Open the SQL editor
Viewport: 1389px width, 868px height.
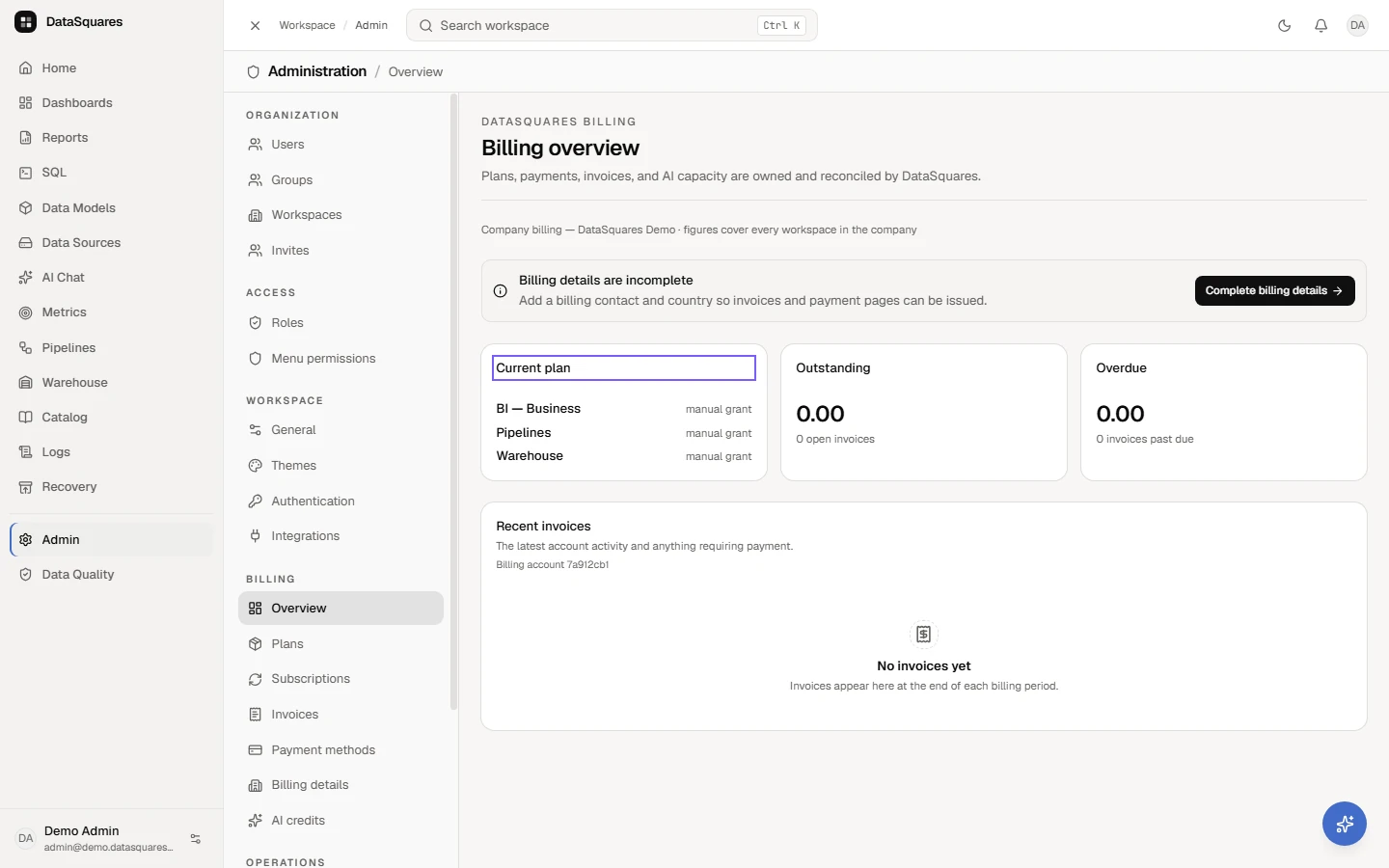pos(111,173)
